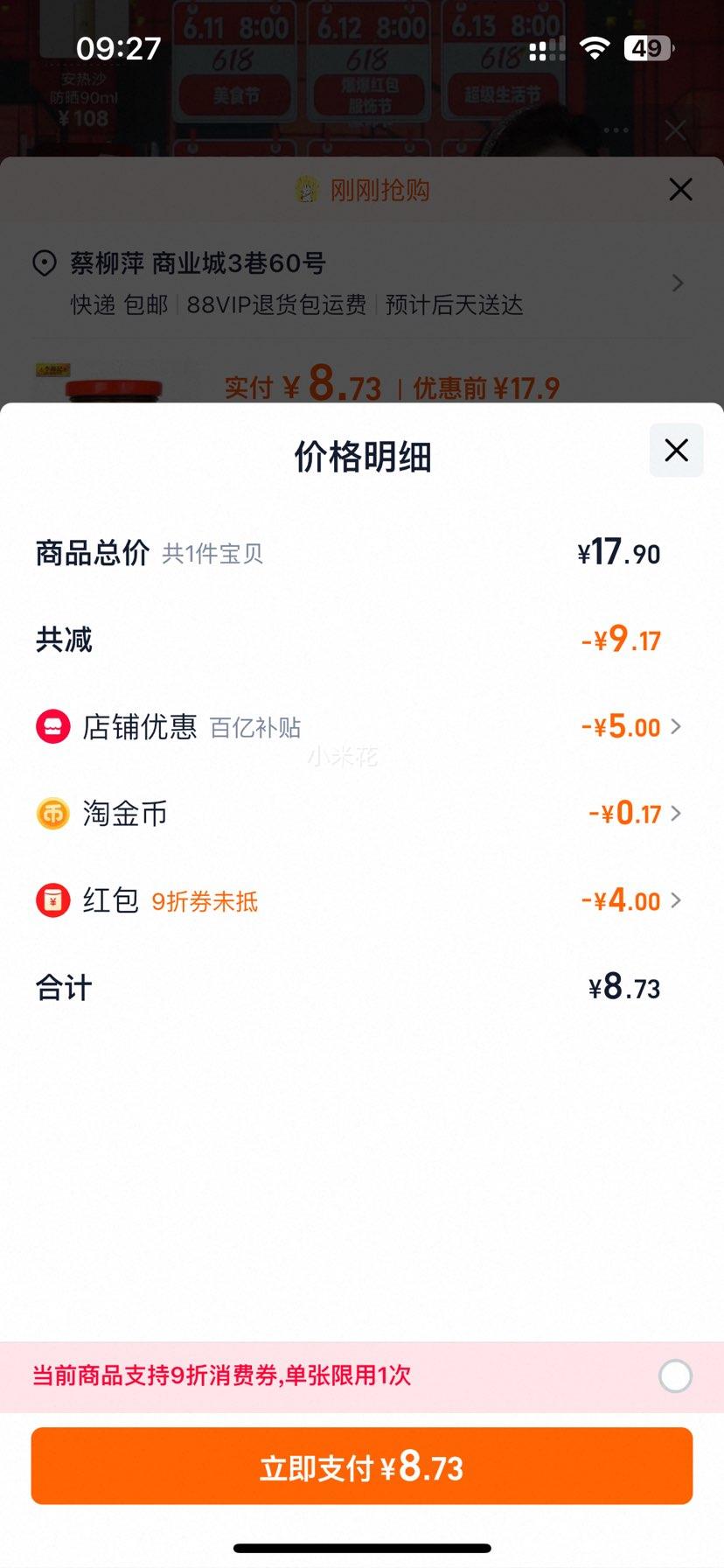724x1568 pixels.
Task: Close the 刚刚抢购 order sheet
Action: coord(680,190)
